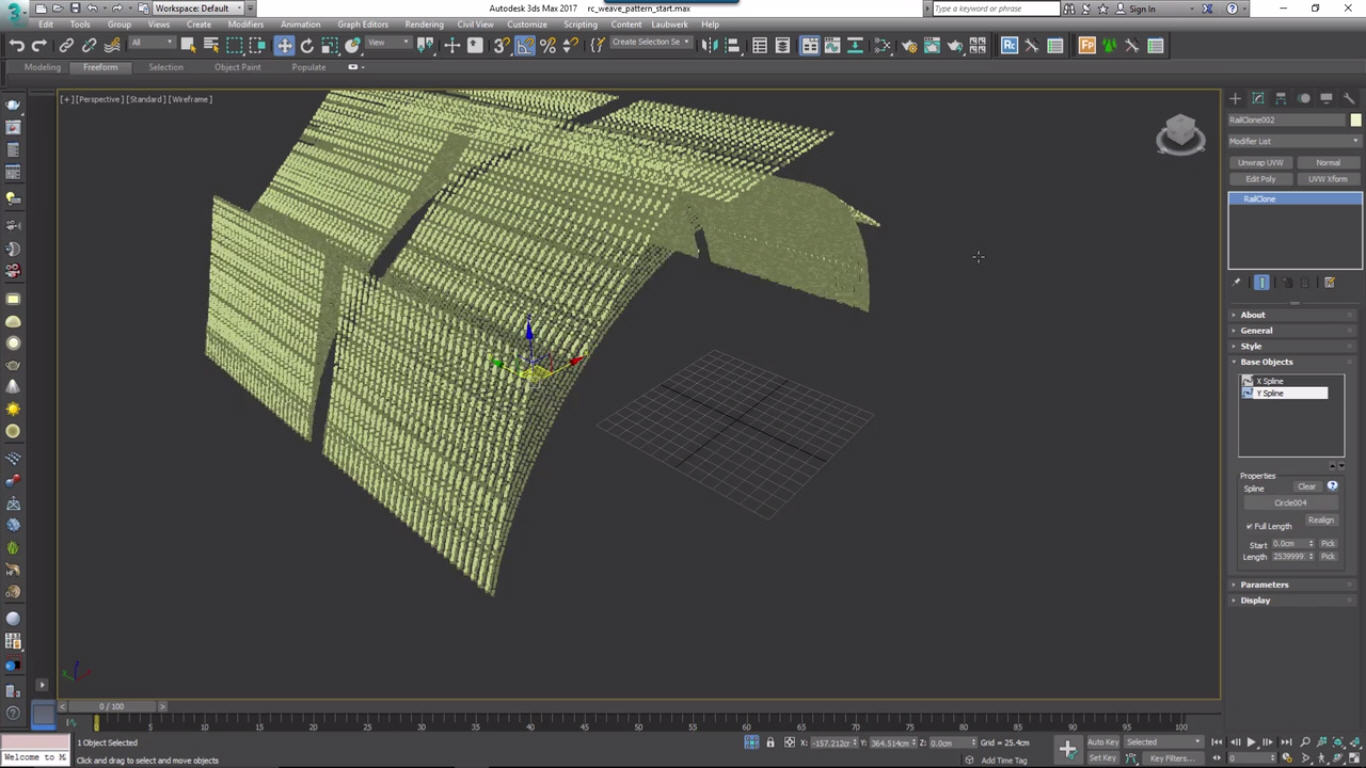Click the Zoom tool in viewport navigation
This screenshot has width=1366, height=768.
coord(1305,741)
